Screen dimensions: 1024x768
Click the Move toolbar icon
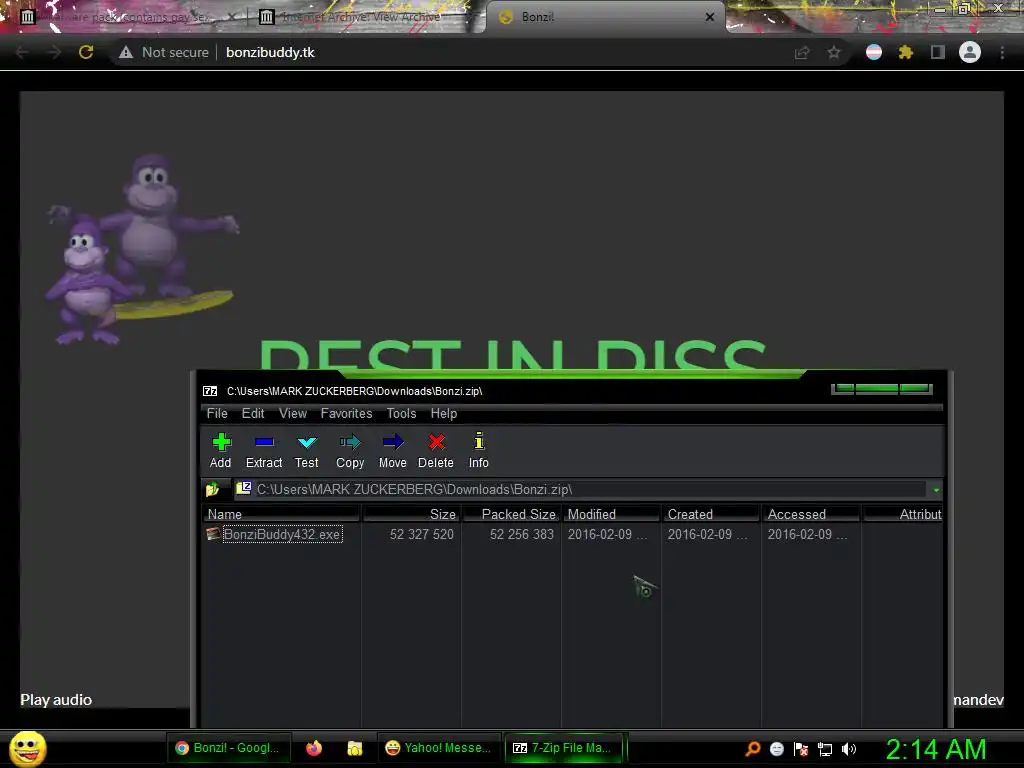[392, 450]
